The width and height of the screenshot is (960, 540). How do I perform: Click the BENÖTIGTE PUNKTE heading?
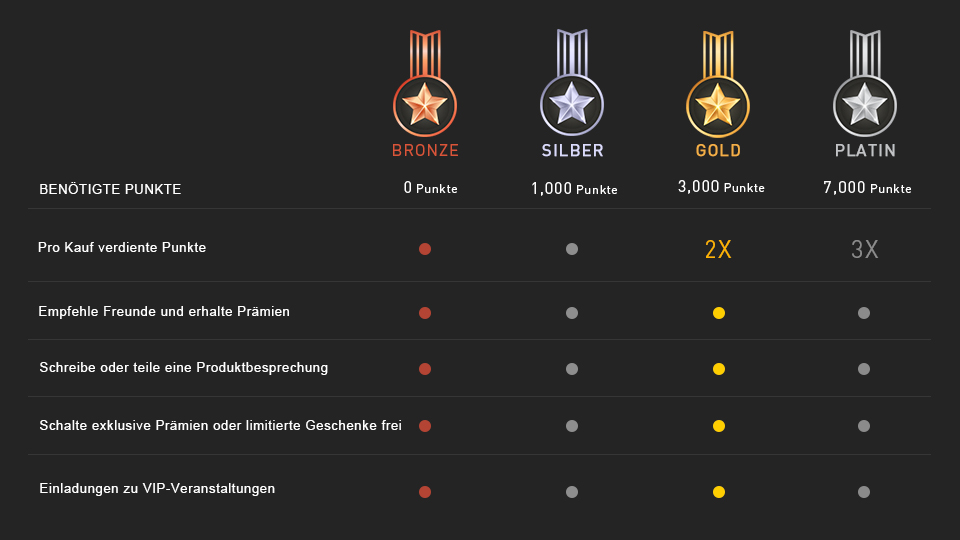tap(110, 189)
